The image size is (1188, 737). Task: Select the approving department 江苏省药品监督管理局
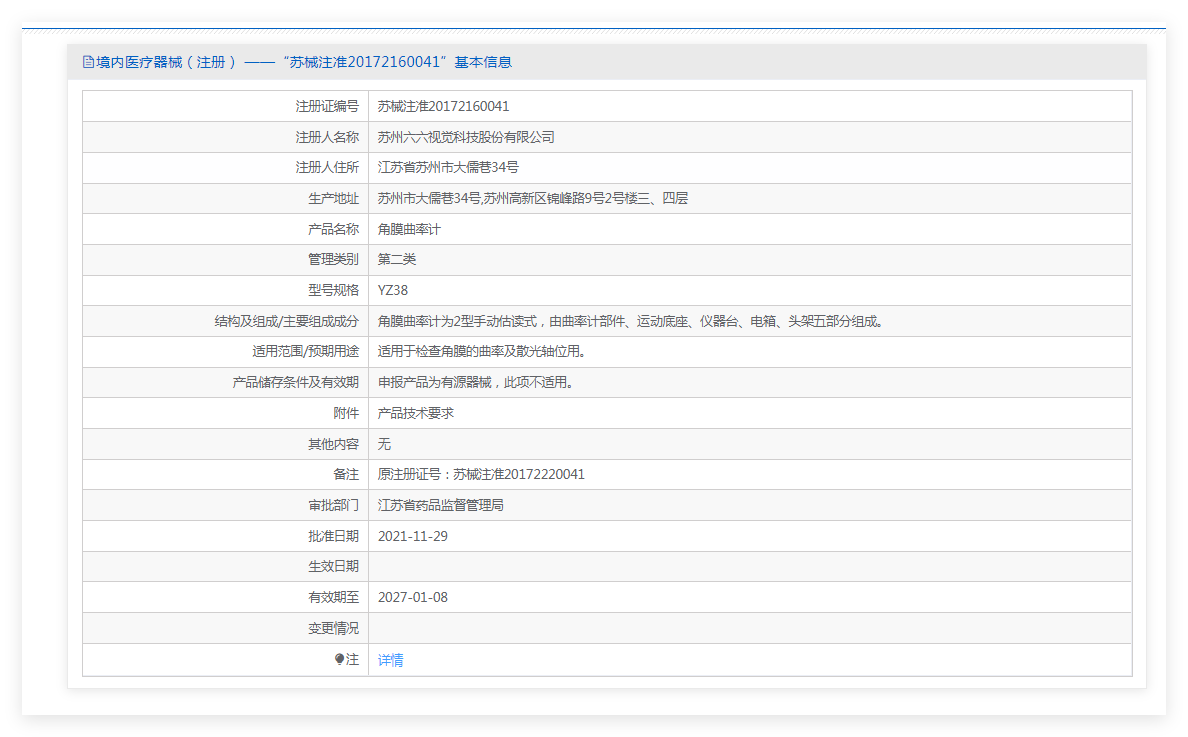[x=441, y=505]
